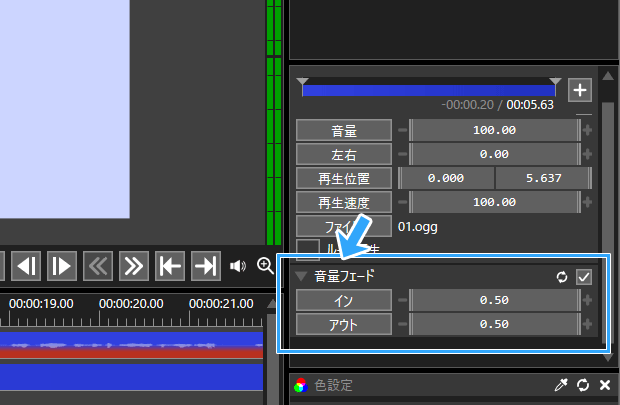Collapse the 音量フェード section triangle
Viewport: 620px width, 405px height.
pos(301,276)
